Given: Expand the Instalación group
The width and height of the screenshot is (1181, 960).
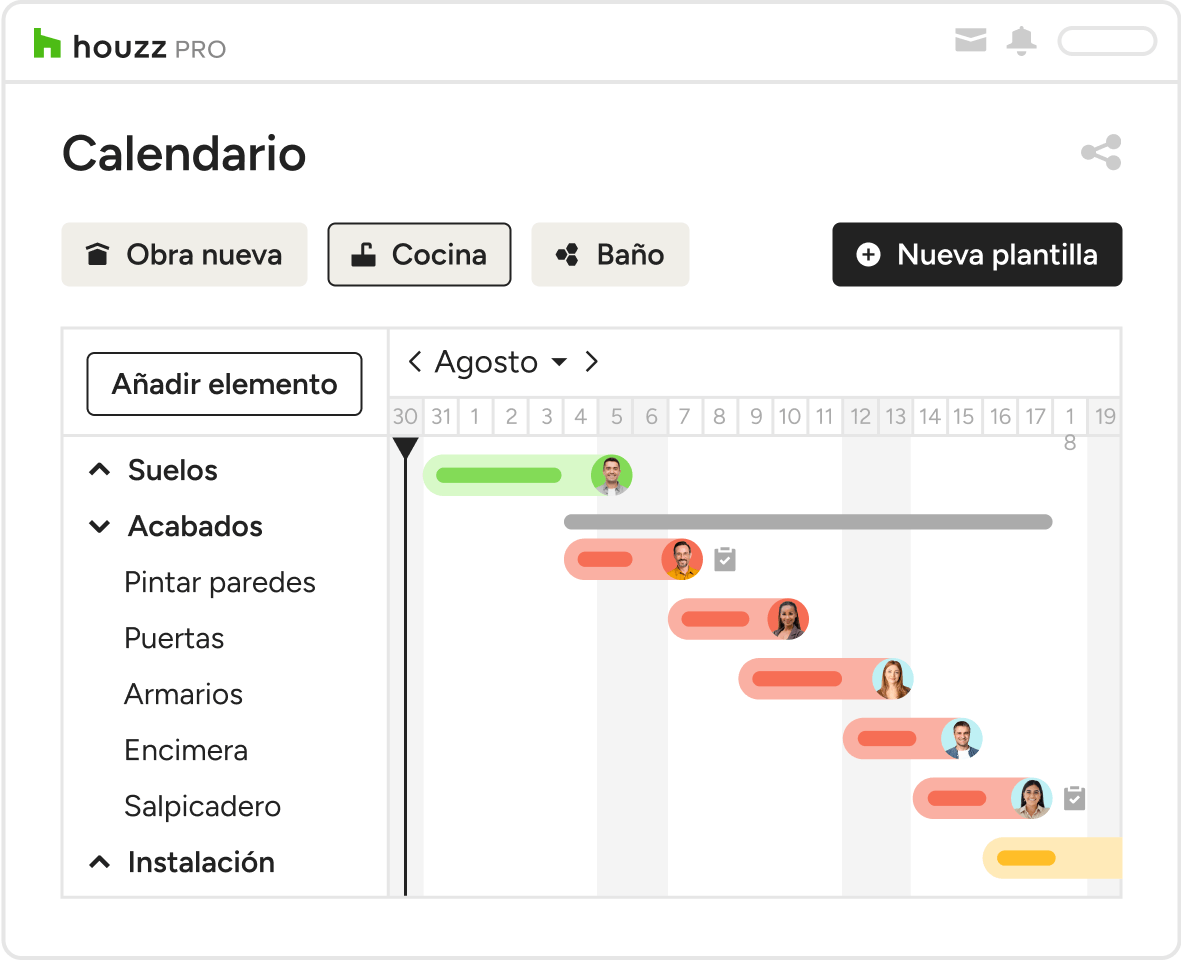Looking at the screenshot, I should 99,862.
